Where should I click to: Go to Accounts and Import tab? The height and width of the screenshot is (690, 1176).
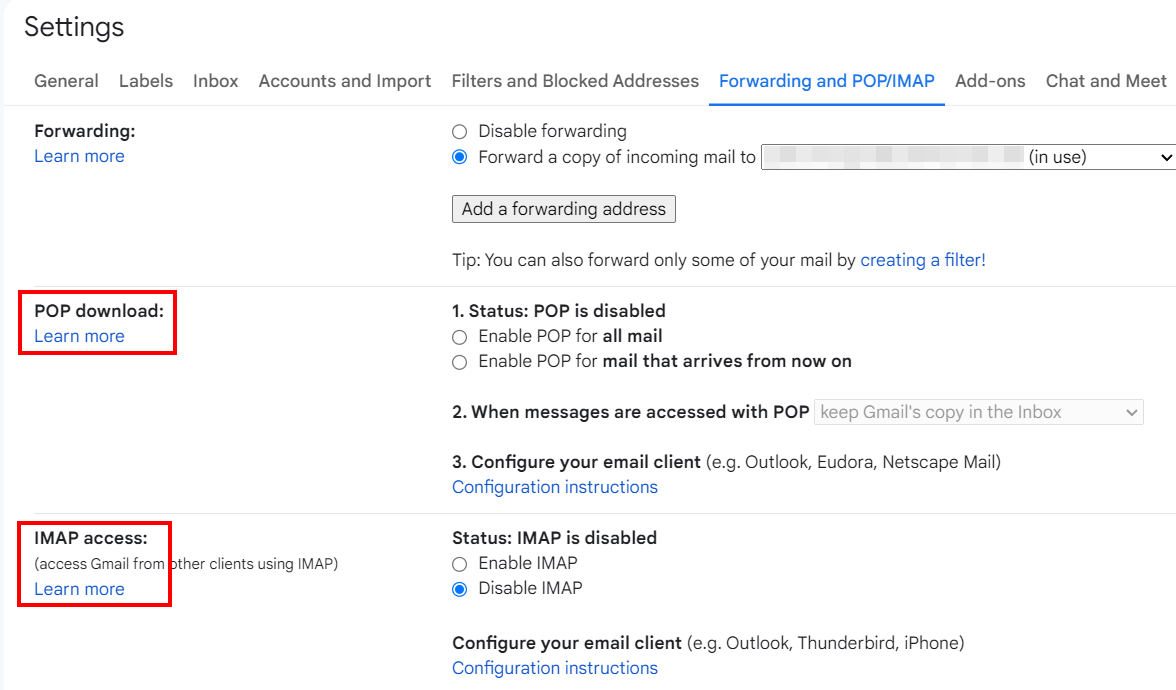pos(345,81)
